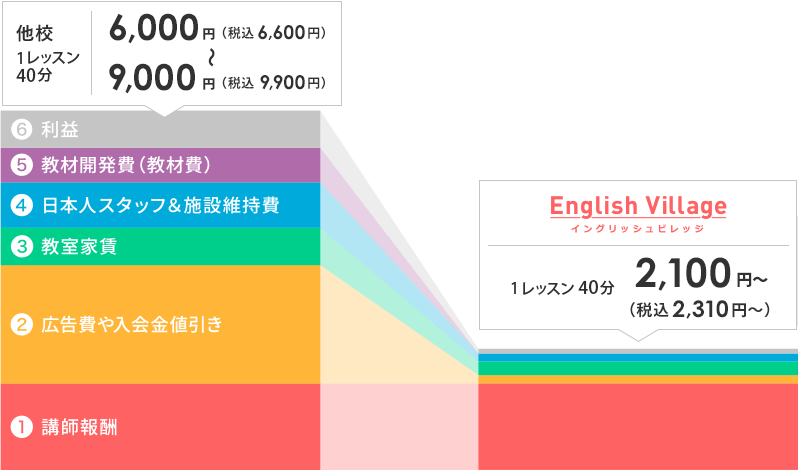The height and width of the screenshot is (470, 798).
Task: Select the 教室家賃 label
Action: (x=79, y=246)
